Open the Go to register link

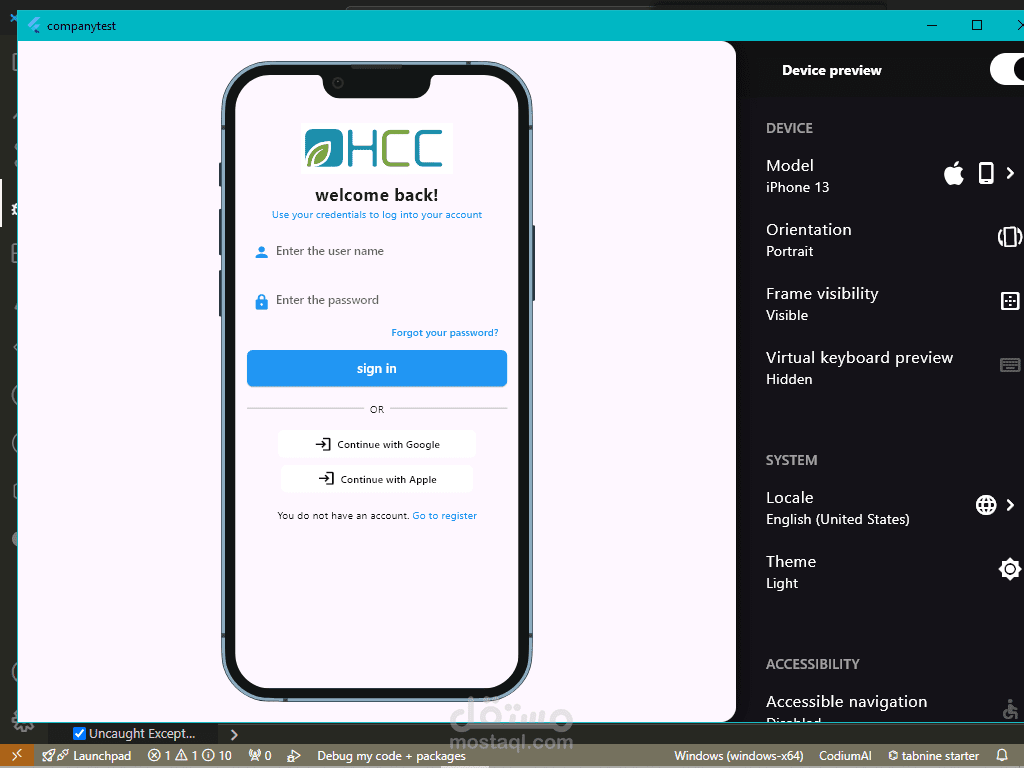click(444, 515)
